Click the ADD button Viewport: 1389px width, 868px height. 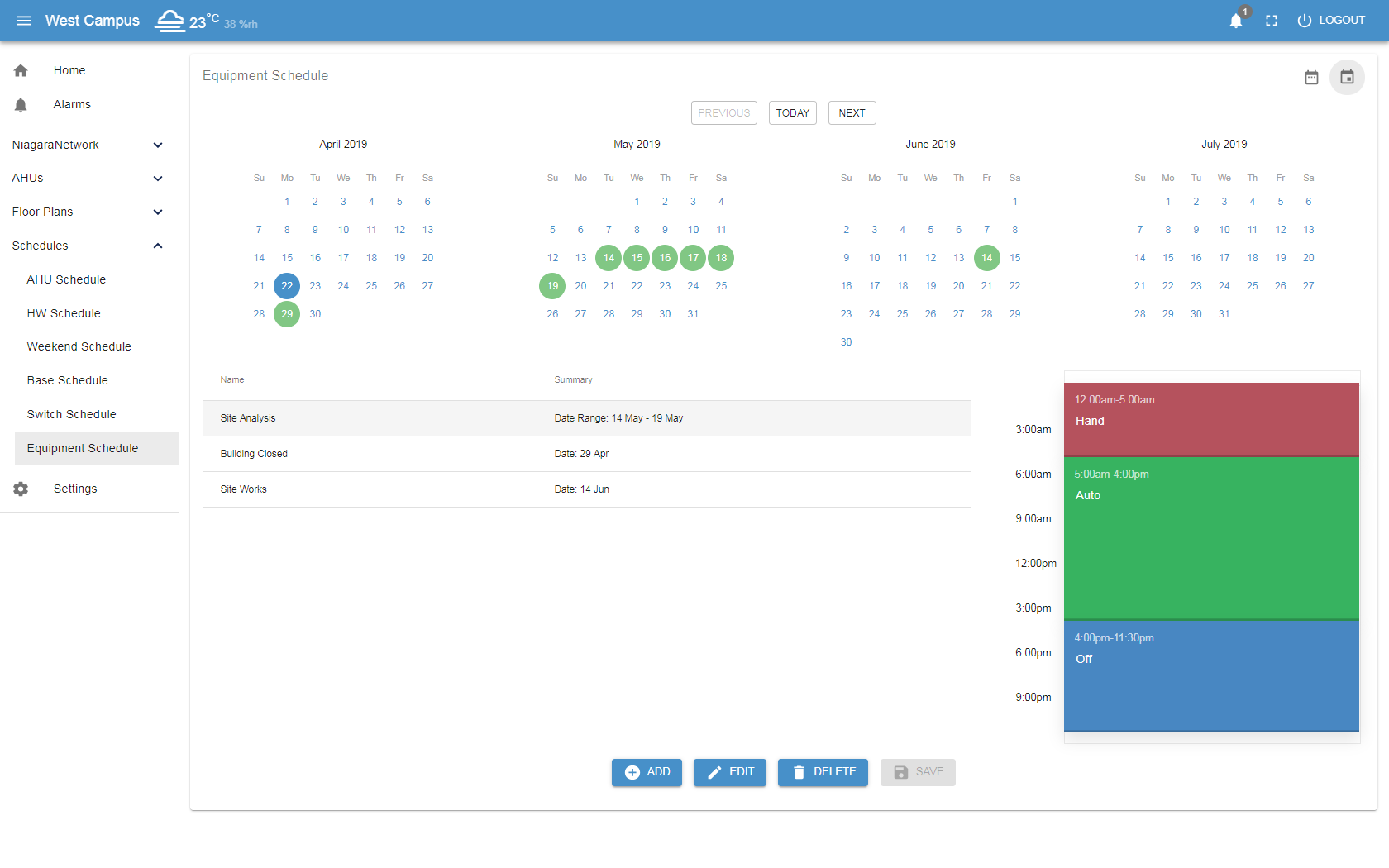[647, 772]
